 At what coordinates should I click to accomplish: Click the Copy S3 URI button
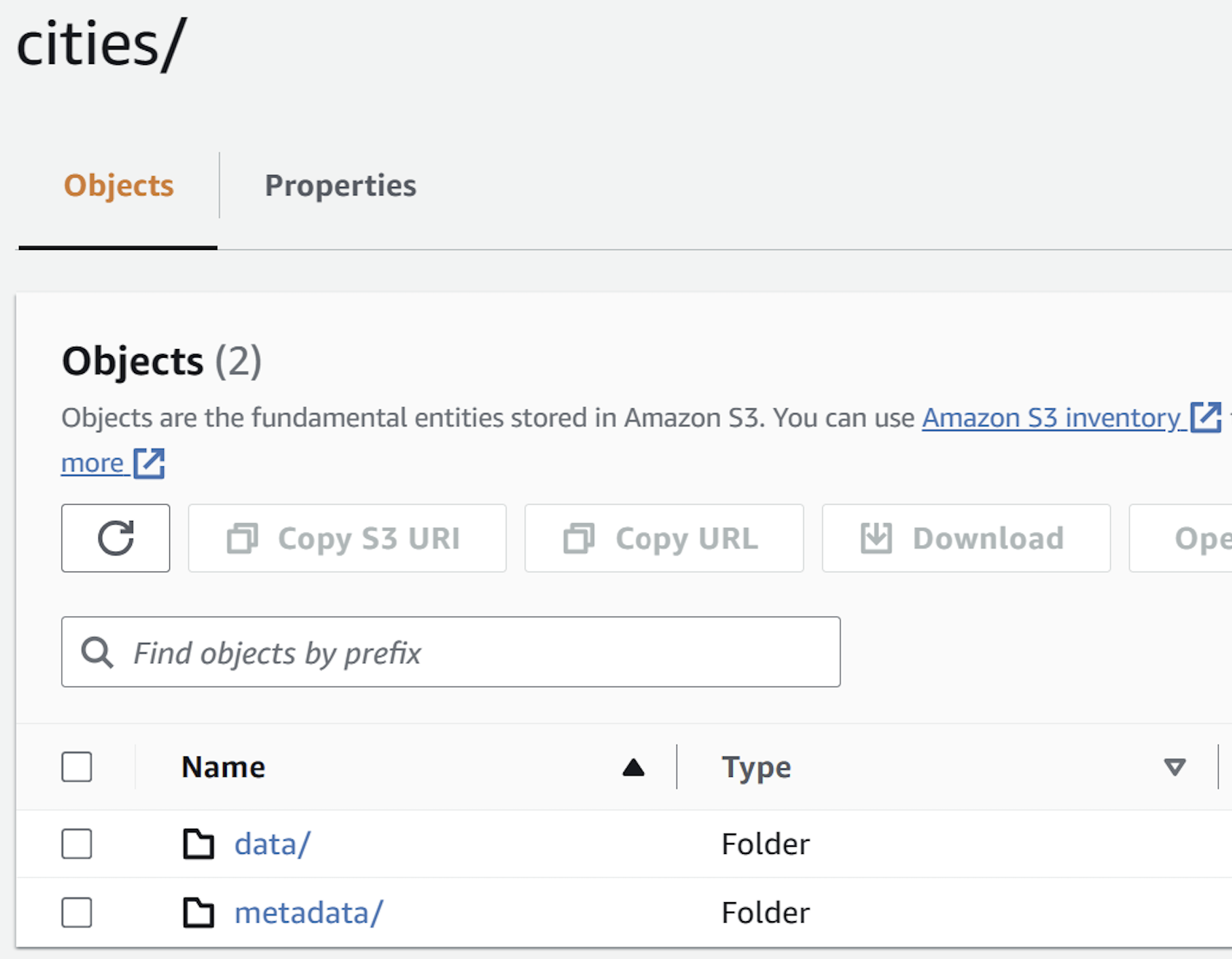[x=347, y=538]
